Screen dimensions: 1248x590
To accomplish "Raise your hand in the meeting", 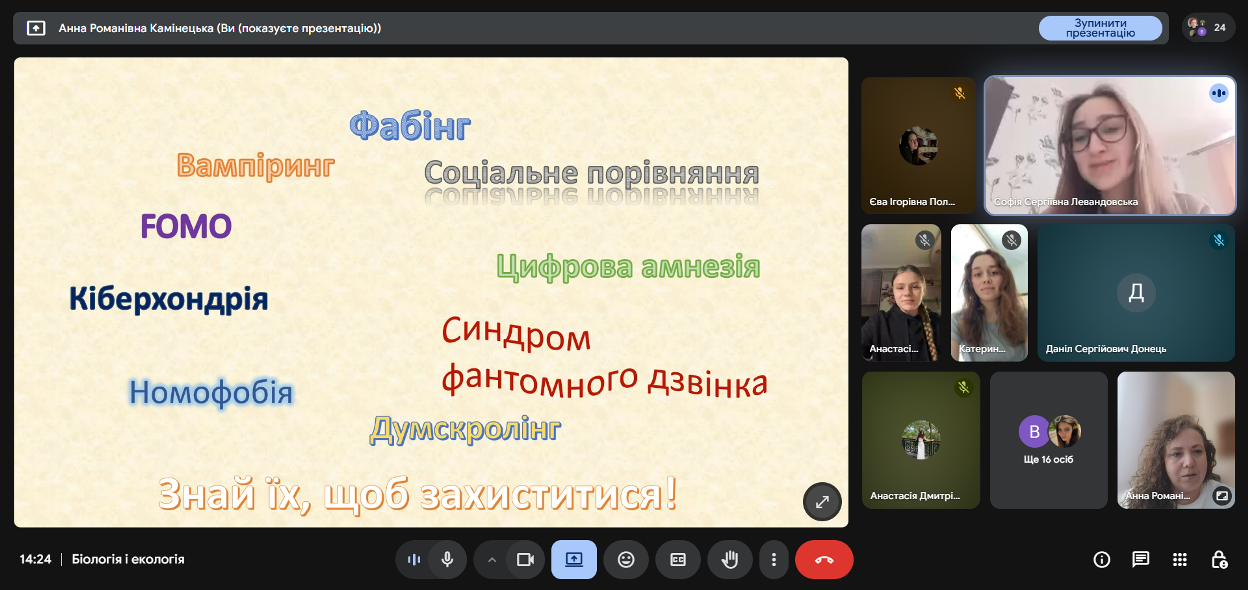I will (730, 560).
